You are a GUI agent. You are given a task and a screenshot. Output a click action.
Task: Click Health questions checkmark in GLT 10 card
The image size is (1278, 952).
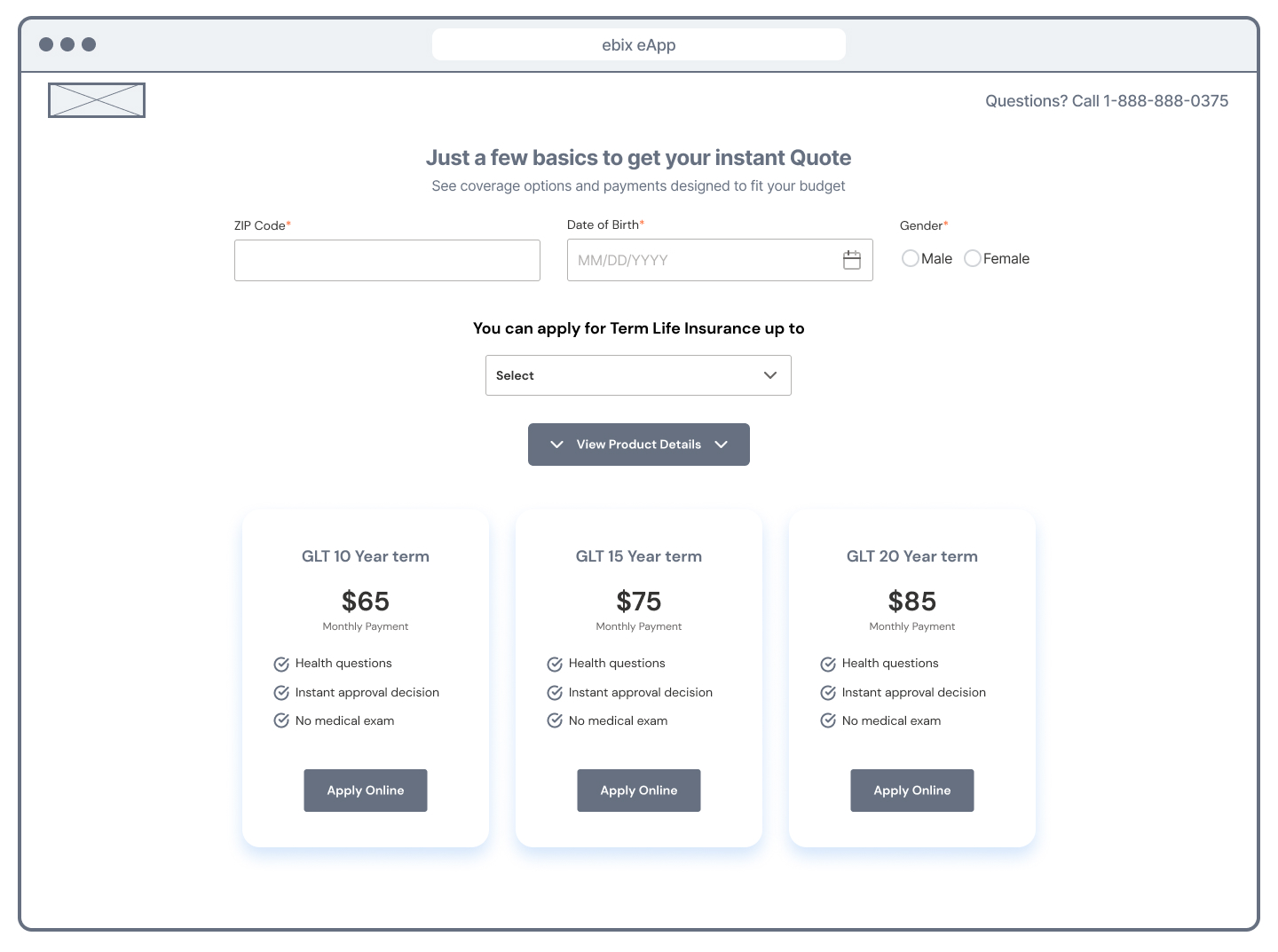coord(281,664)
